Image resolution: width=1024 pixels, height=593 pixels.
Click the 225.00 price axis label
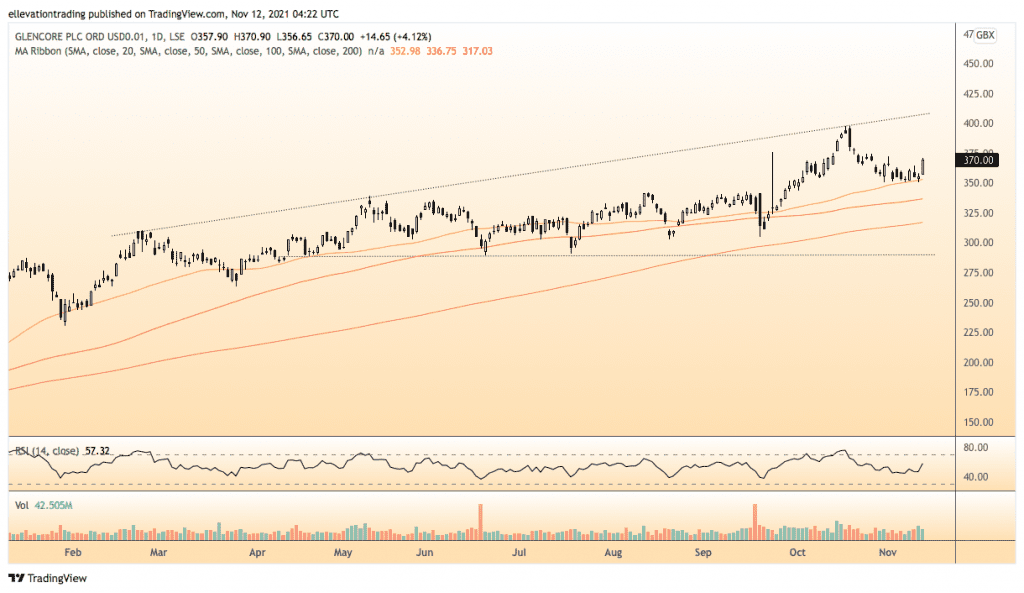click(x=978, y=332)
